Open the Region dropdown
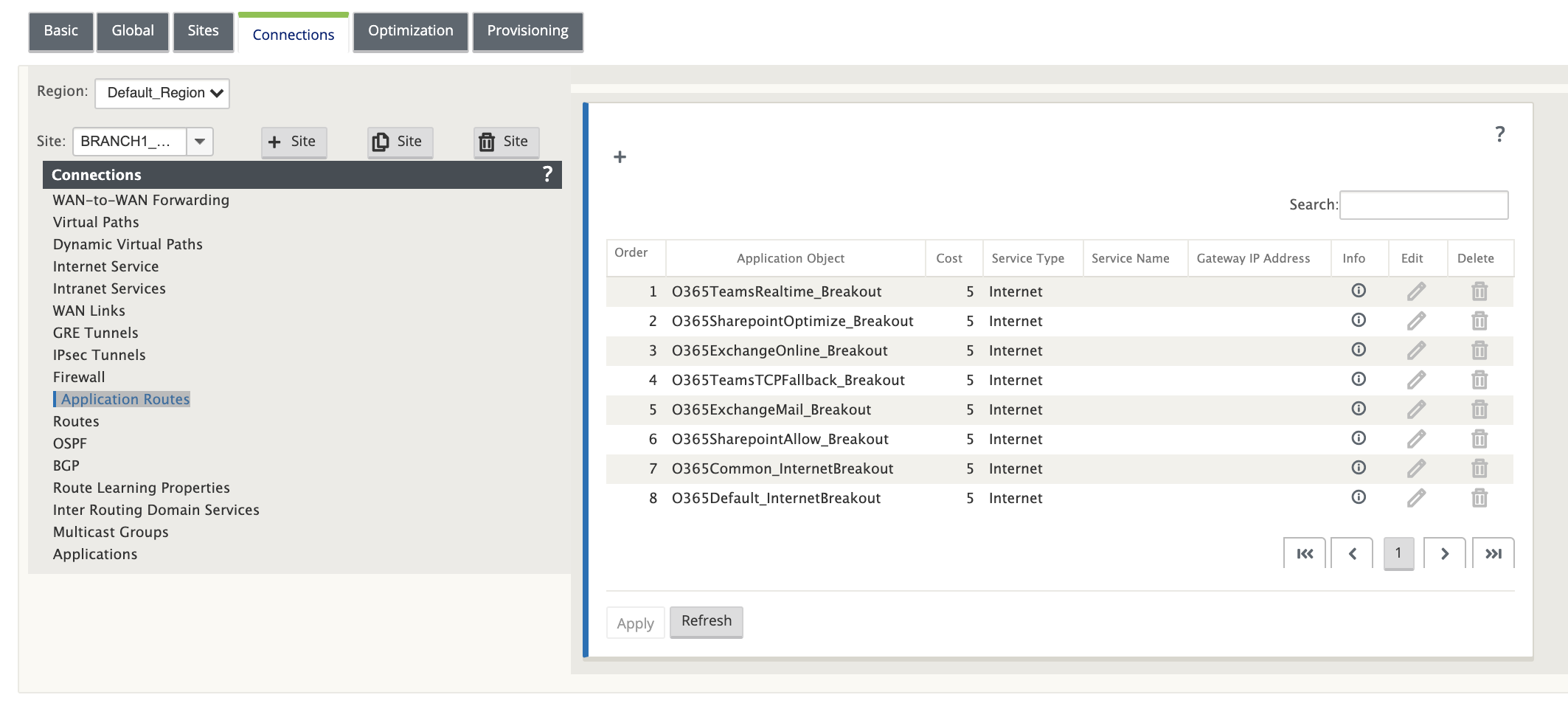The height and width of the screenshot is (720, 1568). (x=162, y=93)
